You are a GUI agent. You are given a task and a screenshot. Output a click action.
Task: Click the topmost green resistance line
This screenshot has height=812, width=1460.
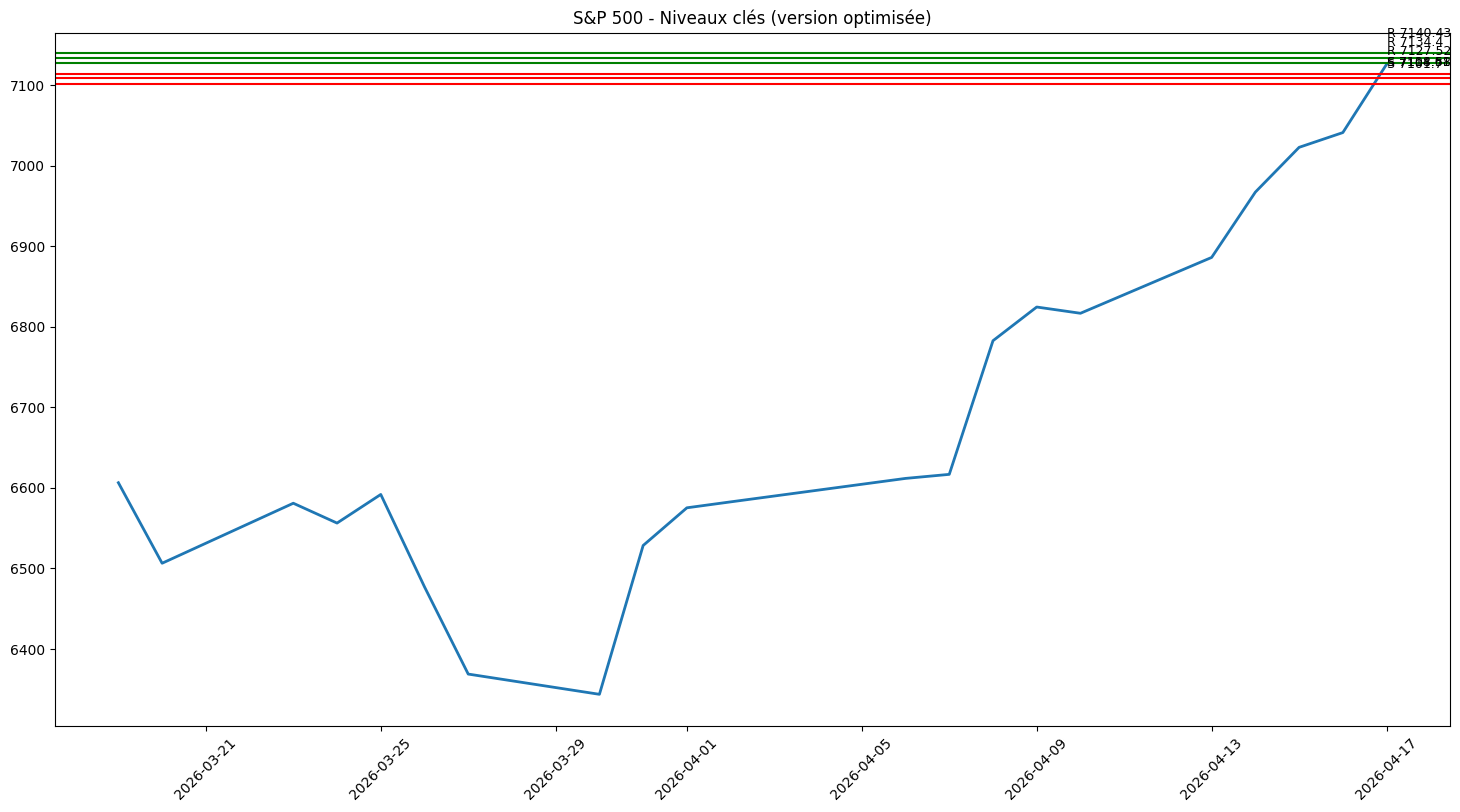tap(700, 52)
